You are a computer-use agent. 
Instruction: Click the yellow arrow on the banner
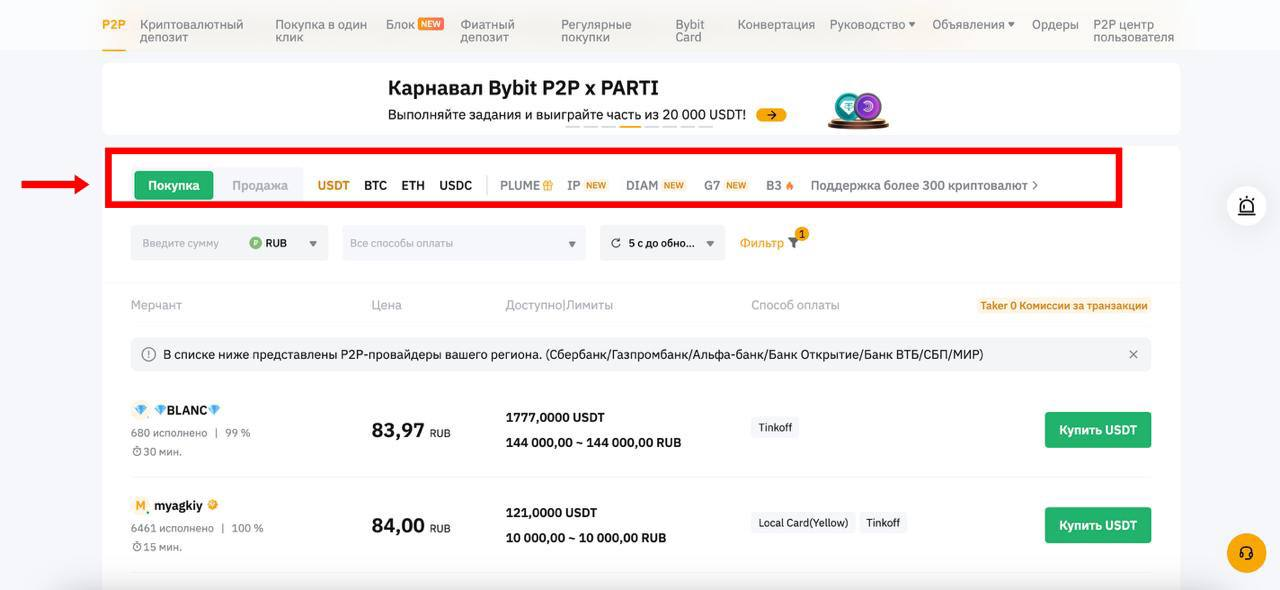coord(771,115)
